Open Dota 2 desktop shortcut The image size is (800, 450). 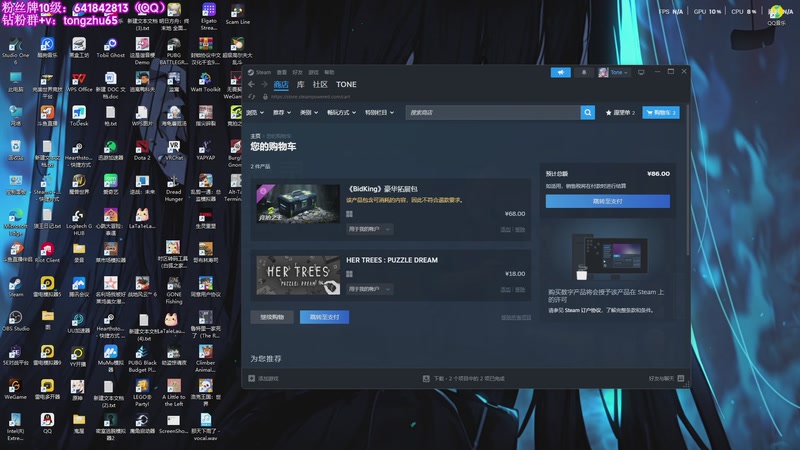click(x=142, y=151)
